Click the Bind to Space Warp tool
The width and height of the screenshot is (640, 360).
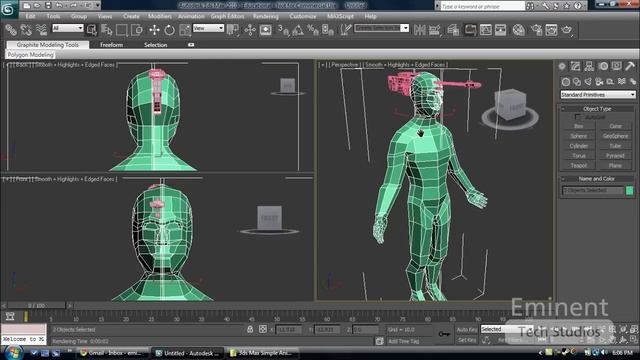[41, 30]
